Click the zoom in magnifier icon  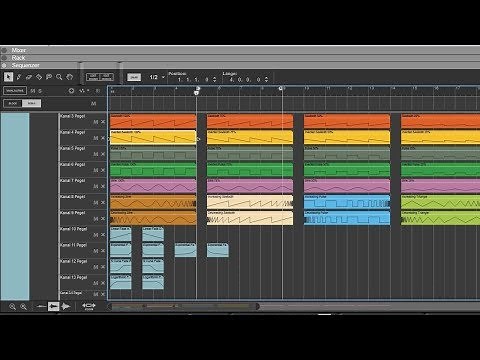coord(23,306)
